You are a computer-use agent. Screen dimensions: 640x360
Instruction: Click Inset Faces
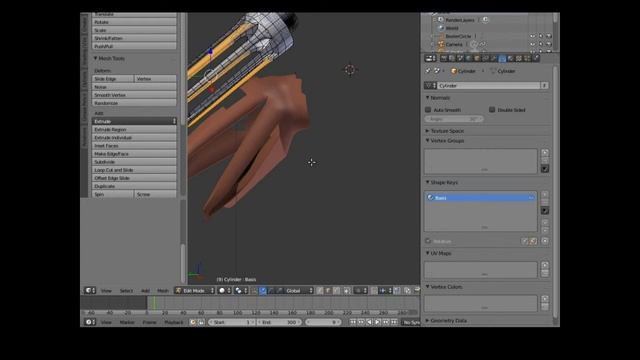[134, 146]
